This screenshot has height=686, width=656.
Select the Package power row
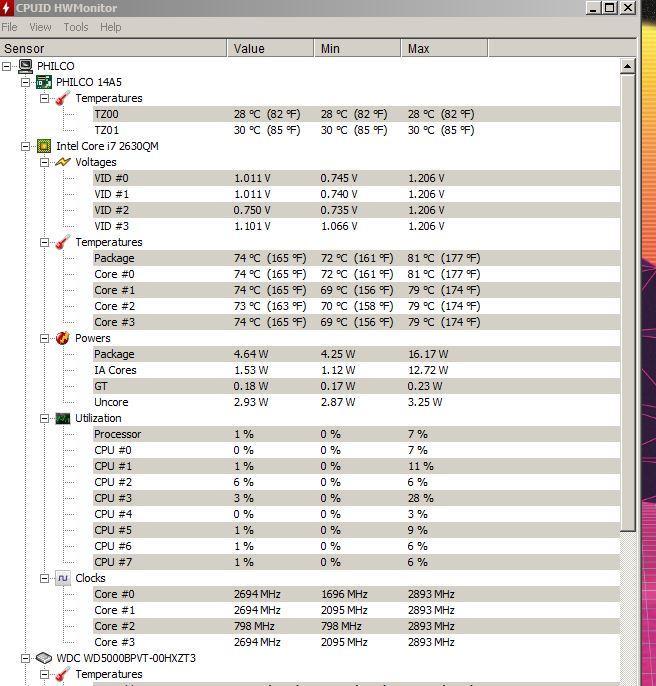(356, 354)
